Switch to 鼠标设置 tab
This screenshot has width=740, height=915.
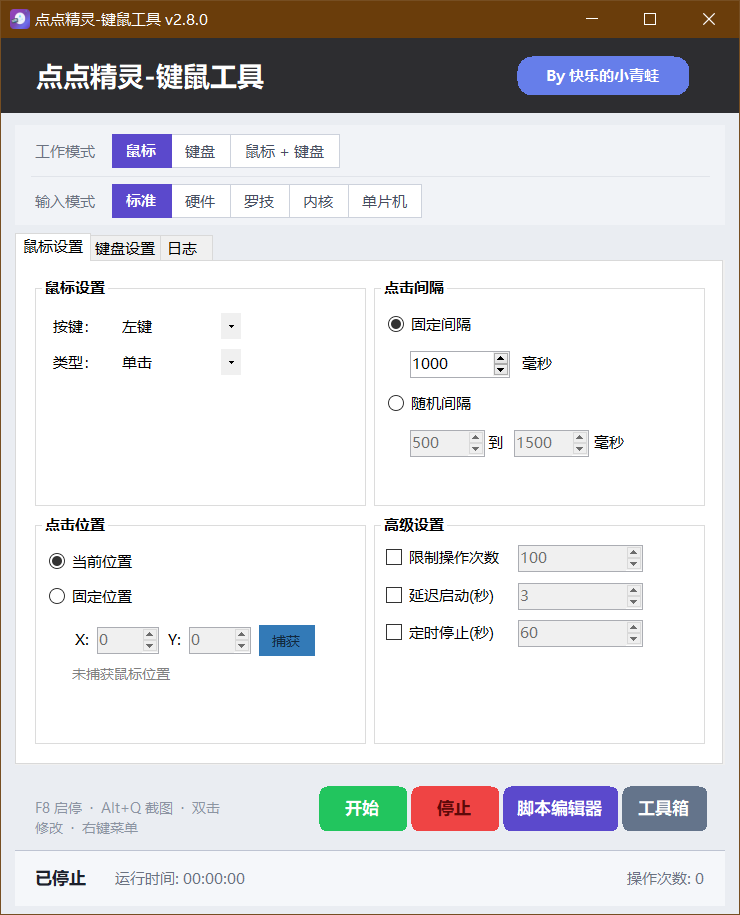coord(53,247)
